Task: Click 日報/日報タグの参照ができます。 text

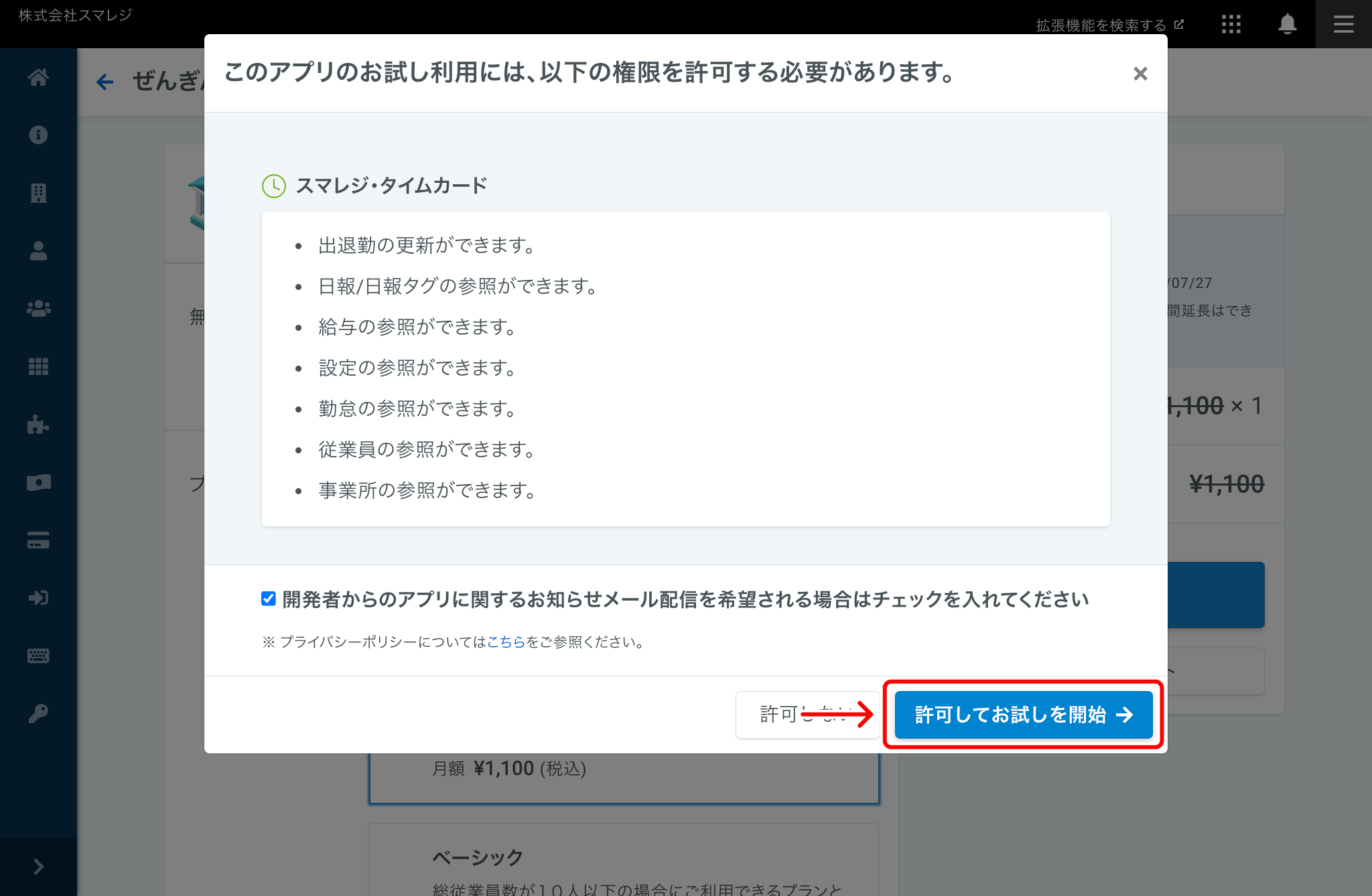Action: pos(459,286)
